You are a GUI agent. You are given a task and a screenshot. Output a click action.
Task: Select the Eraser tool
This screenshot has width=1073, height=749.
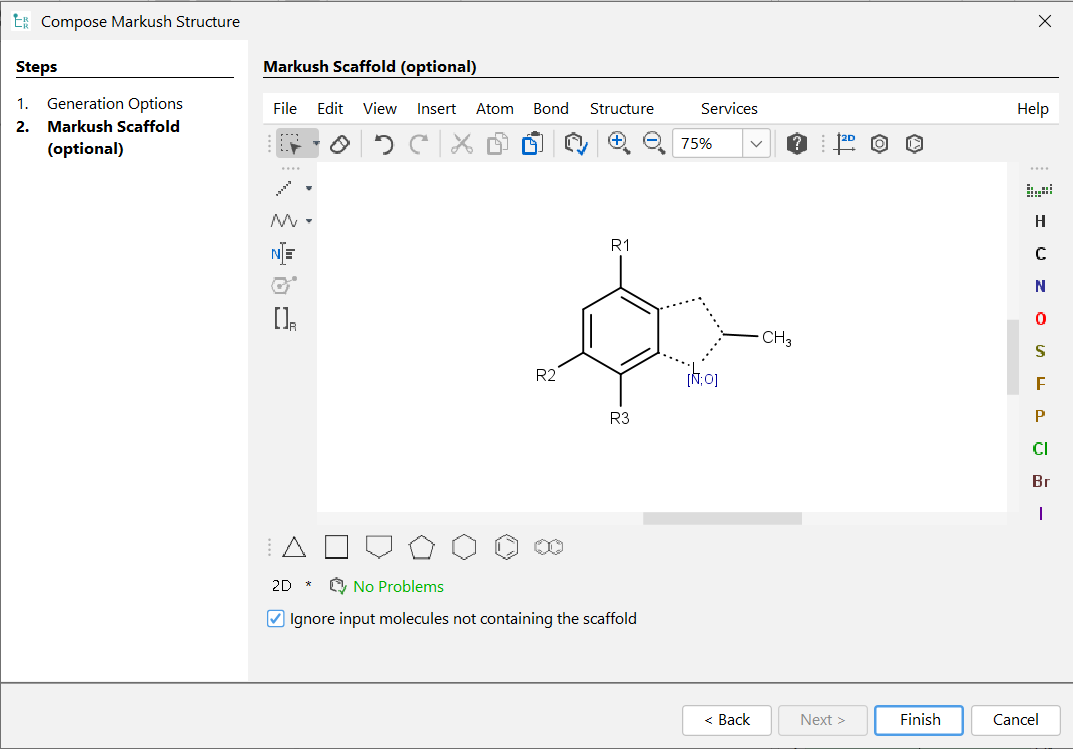pos(339,144)
